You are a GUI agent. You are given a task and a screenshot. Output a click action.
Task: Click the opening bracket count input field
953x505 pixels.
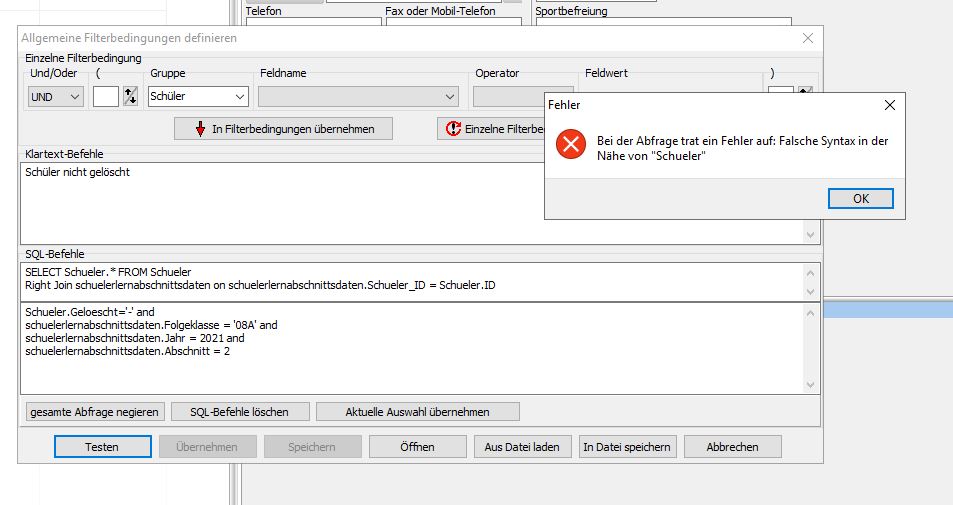pyautogui.click(x=106, y=97)
